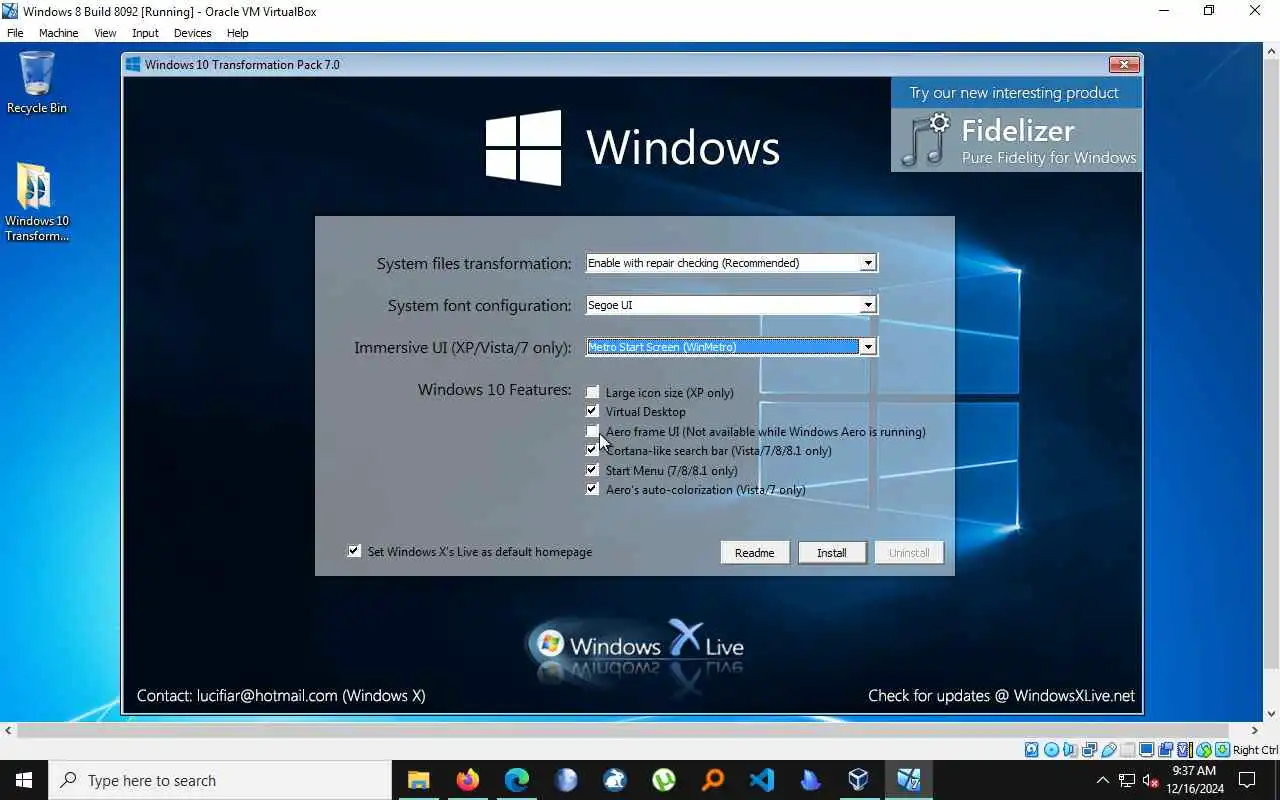Open File Explorer from the taskbar
This screenshot has width=1280, height=800.
pos(418,780)
